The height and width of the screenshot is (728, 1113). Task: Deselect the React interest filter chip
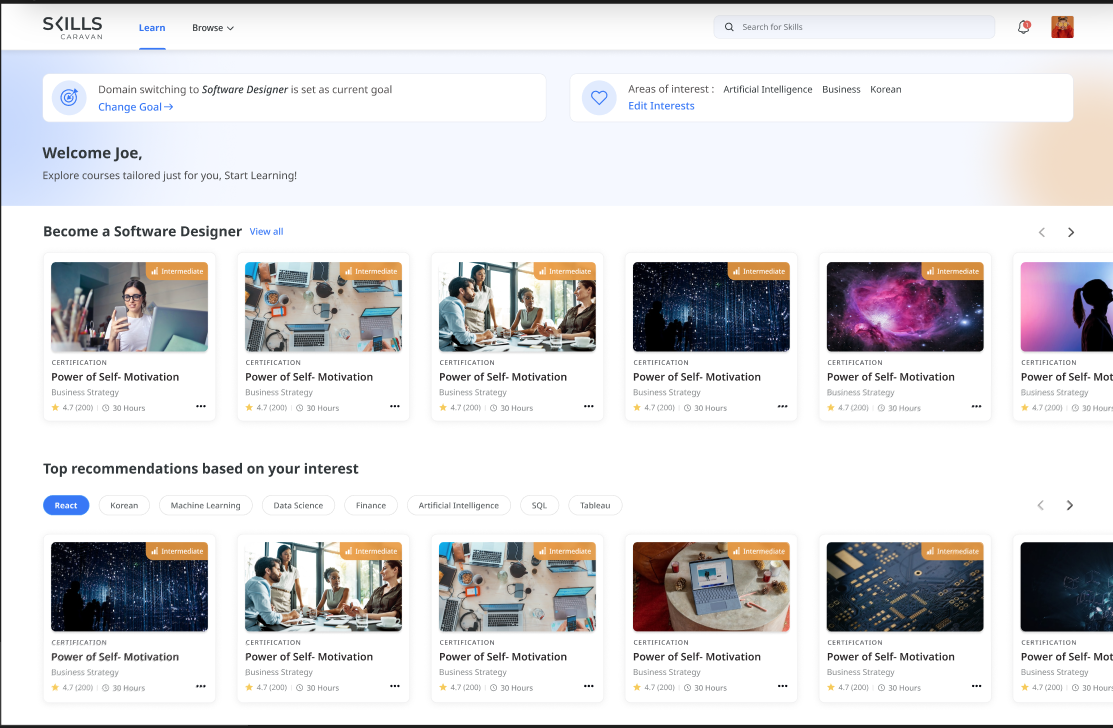66,505
